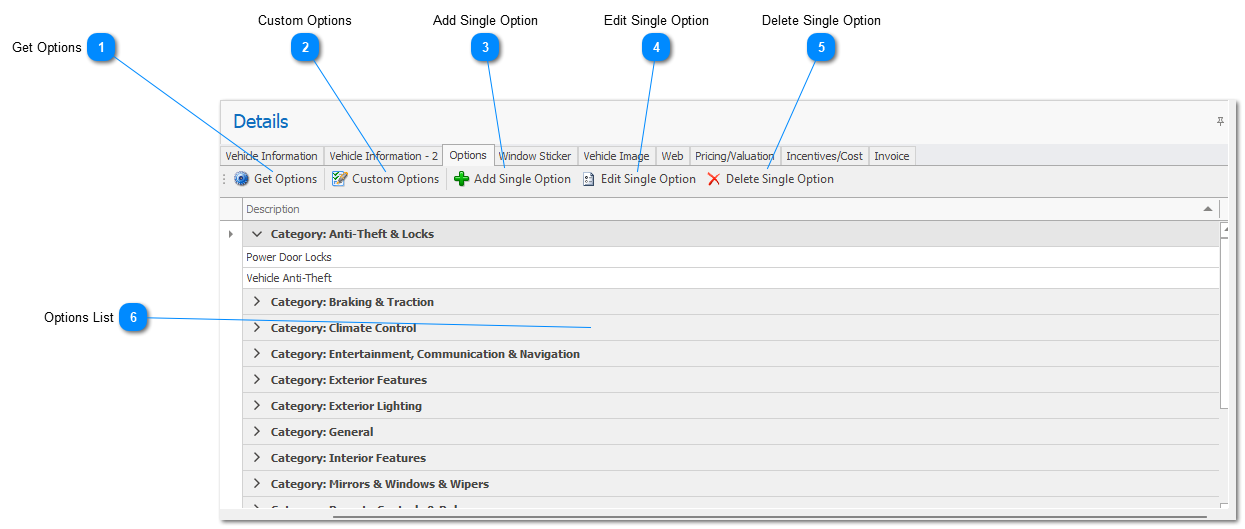Click the red X Delete Single Option icon
Viewport: 1245px width, 529px height.
click(x=714, y=179)
